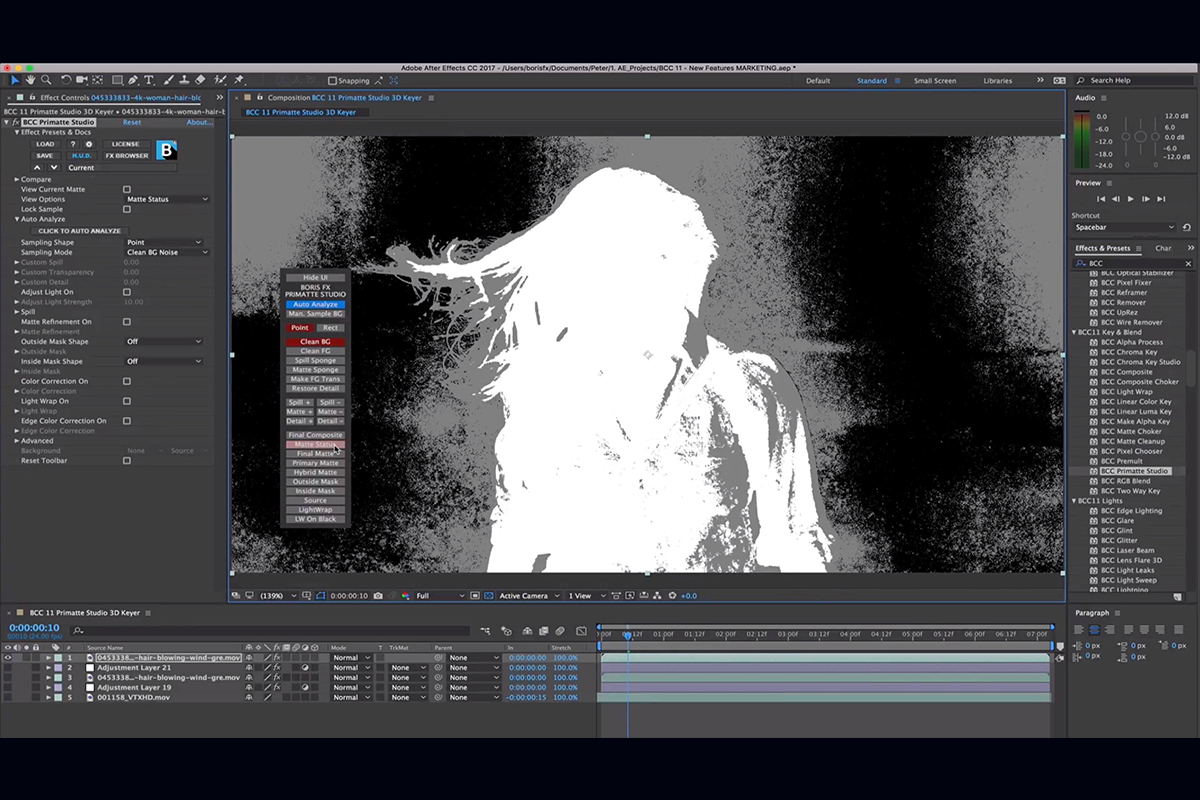The image size is (1200, 800).
Task: Click the Play button in Preview panel
Action: [x=1131, y=199]
